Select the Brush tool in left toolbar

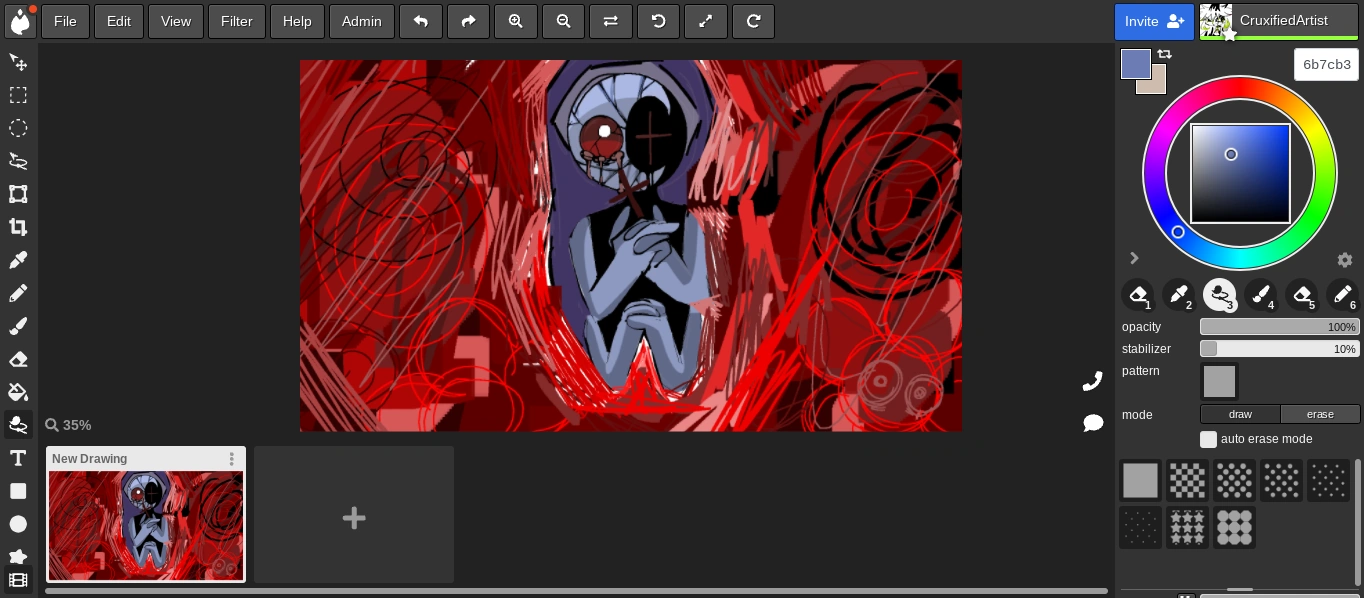(18, 326)
